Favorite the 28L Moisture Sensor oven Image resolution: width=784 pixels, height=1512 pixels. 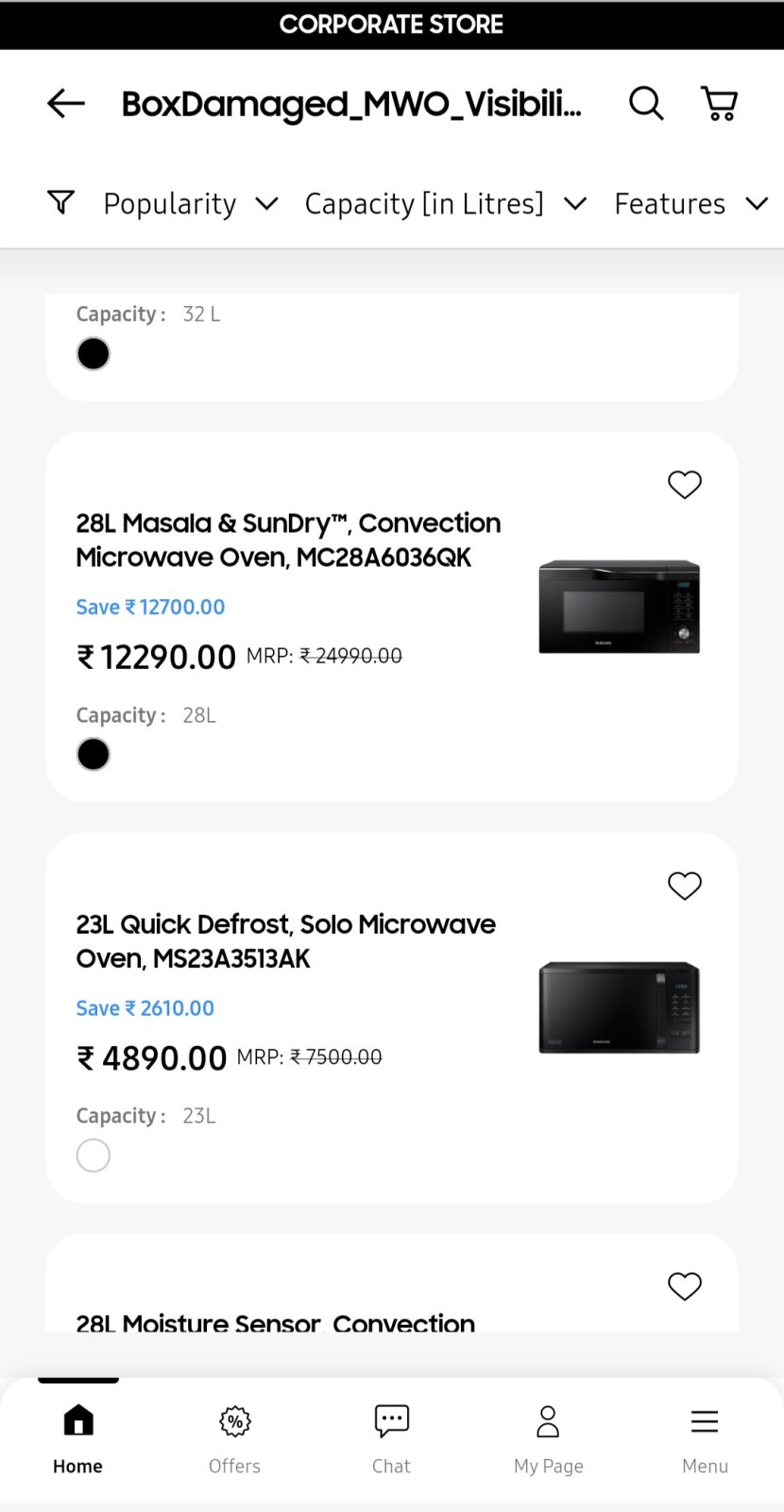click(685, 1286)
